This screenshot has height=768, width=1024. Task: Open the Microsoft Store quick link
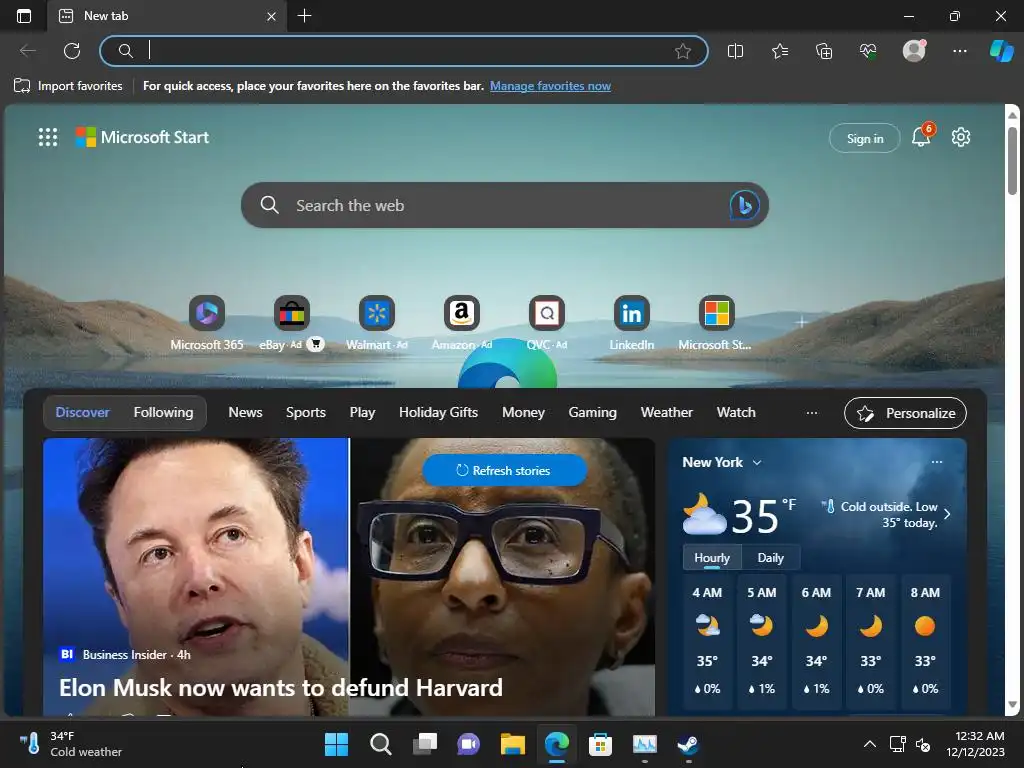click(x=716, y=323)
